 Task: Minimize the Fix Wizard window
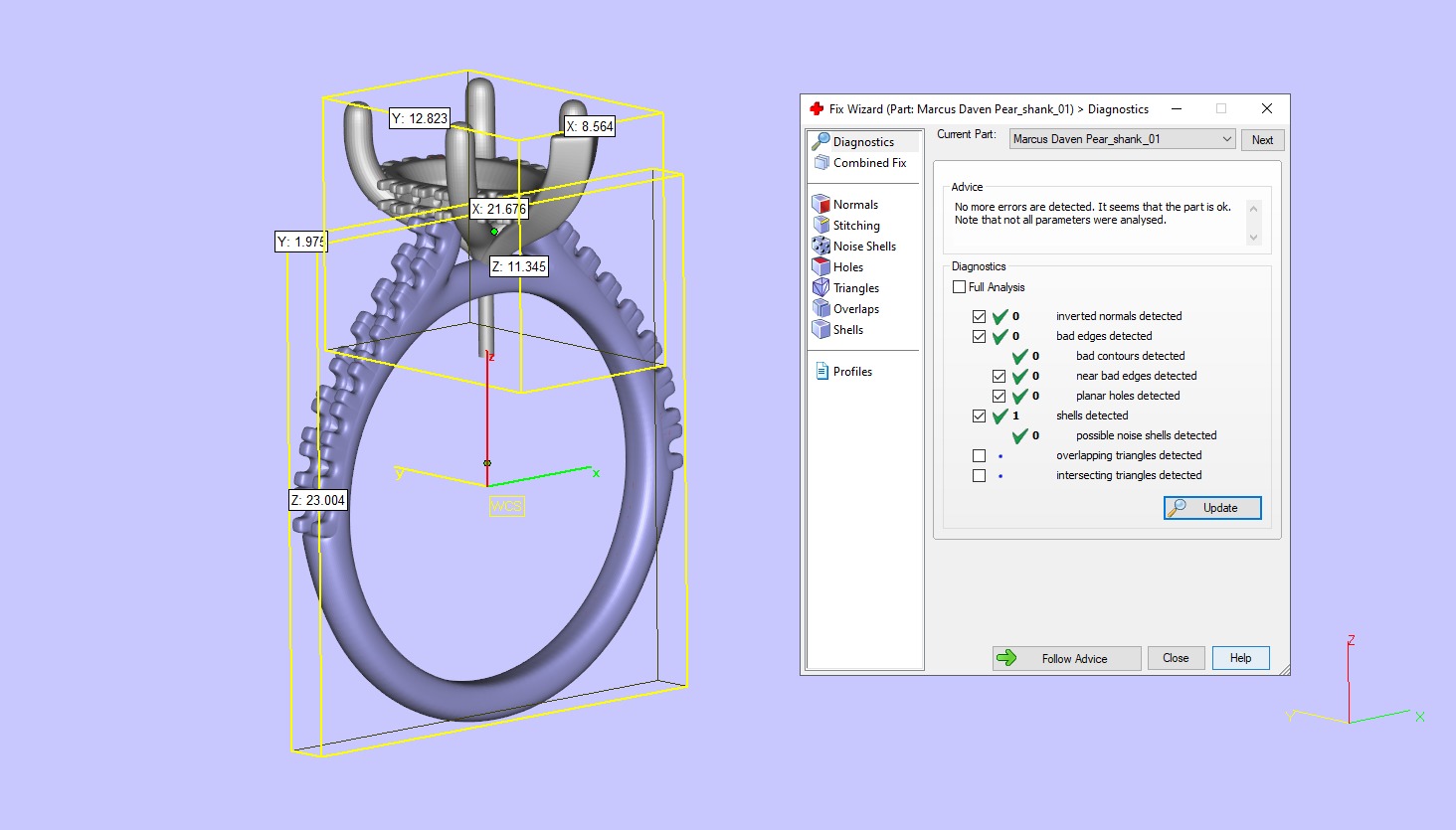(x=1177, y=108)
